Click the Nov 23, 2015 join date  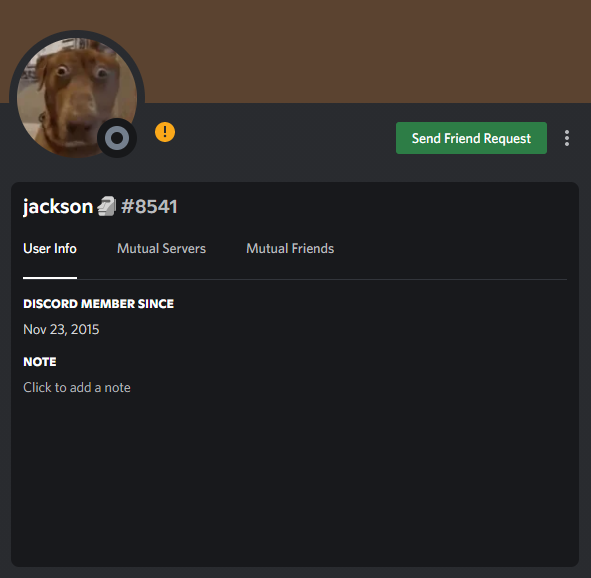click(61, 329)
